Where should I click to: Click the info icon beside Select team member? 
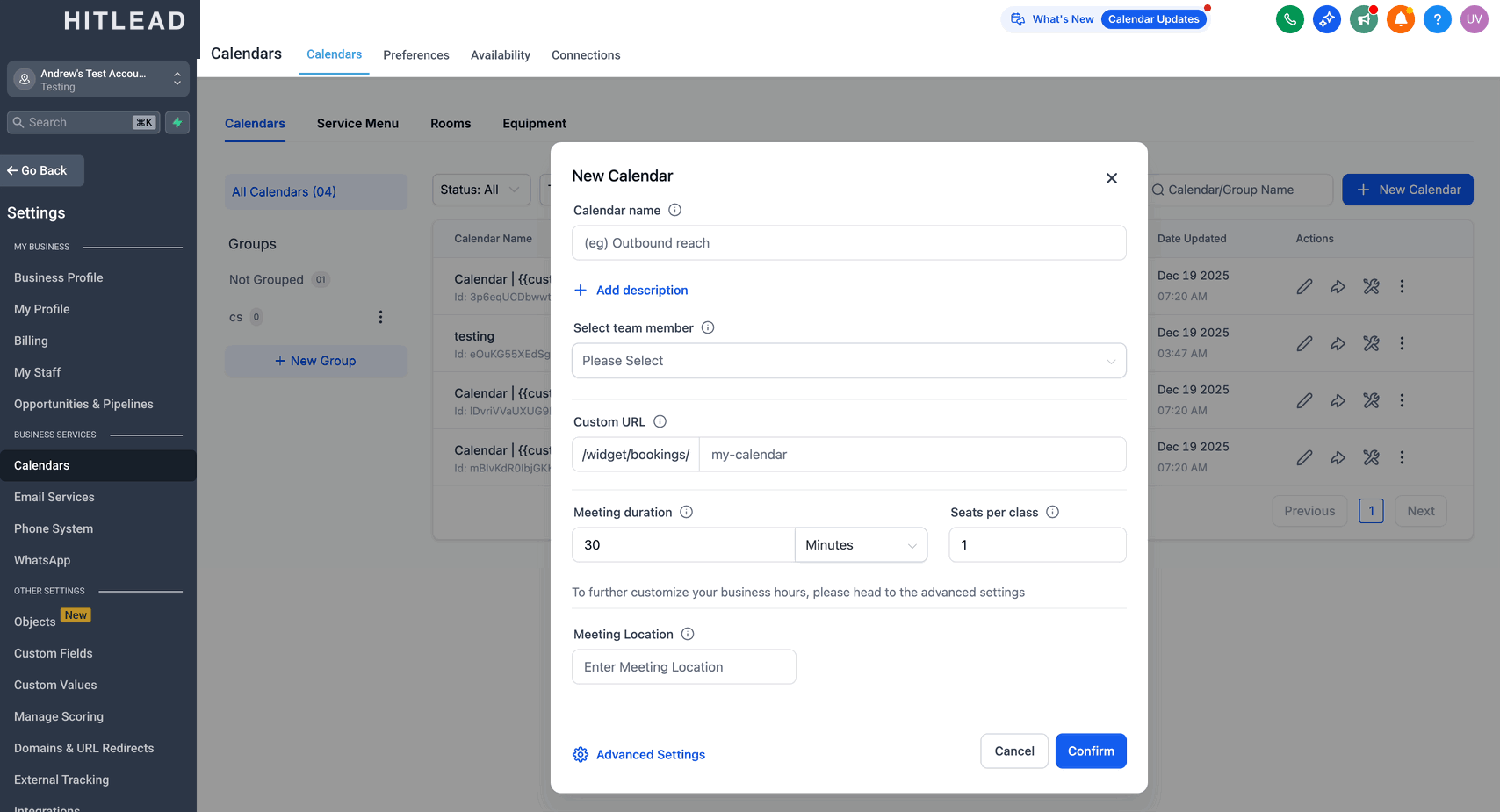pos(708,327)
